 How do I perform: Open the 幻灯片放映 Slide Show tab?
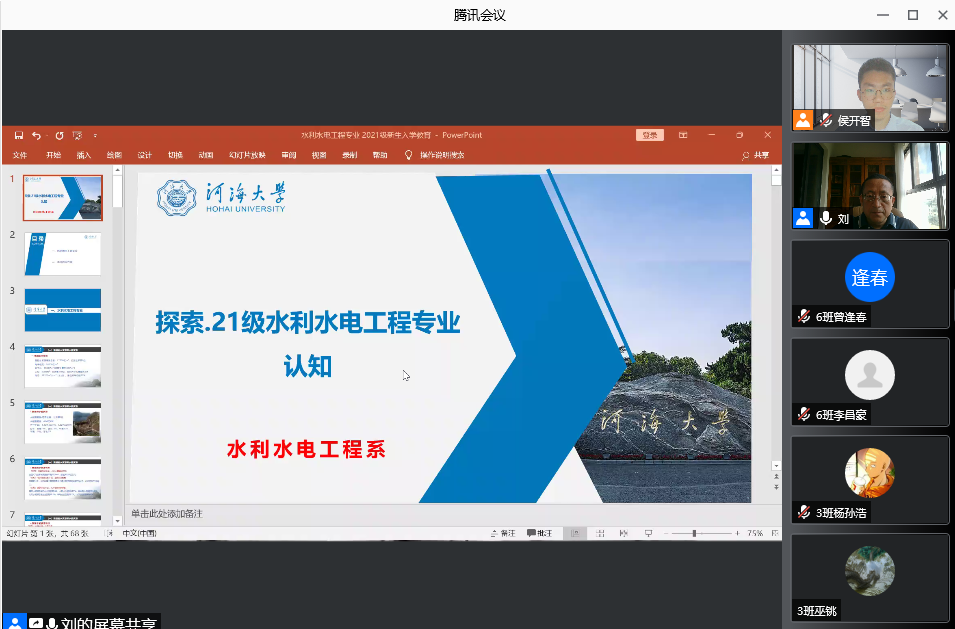click(x=247, y=155)
